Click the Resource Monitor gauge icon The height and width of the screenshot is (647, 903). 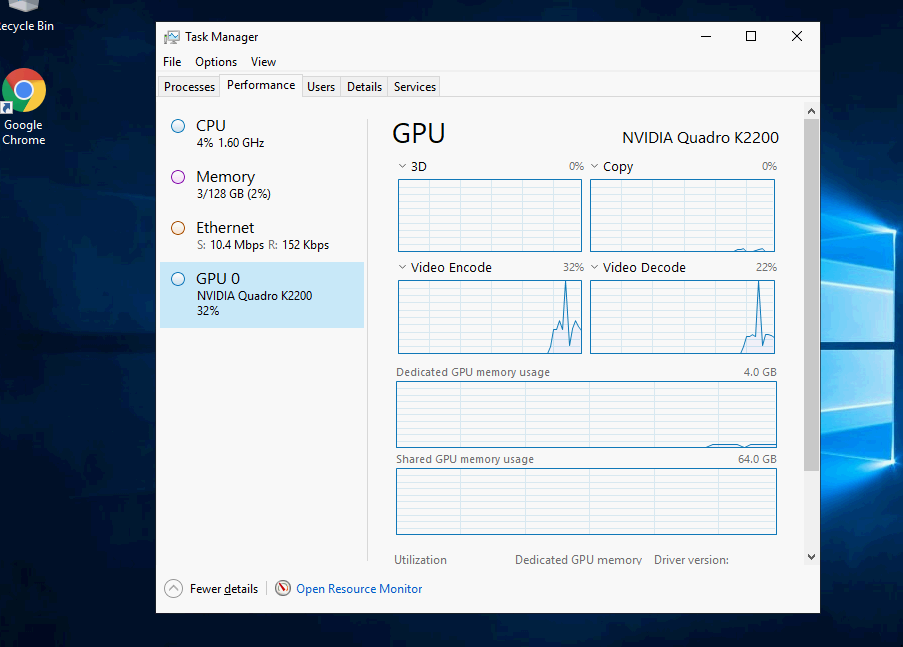pyautogui.click(x=282, y=588)
